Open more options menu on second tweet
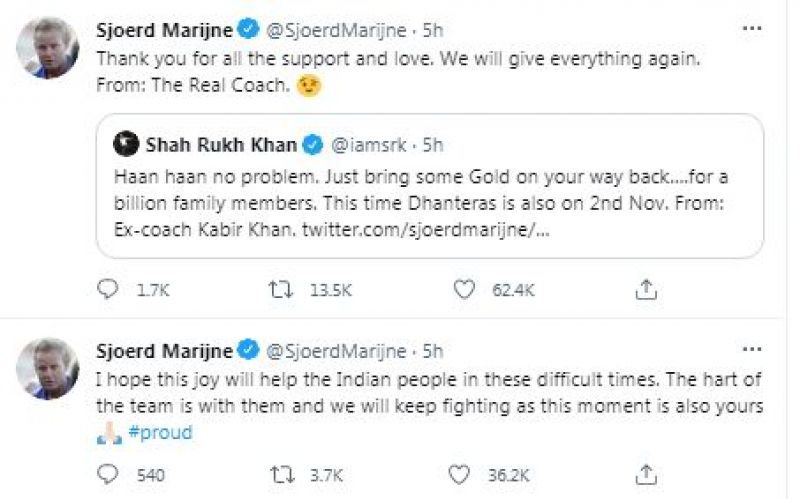The image size is (800, 499). coord(752,351)
